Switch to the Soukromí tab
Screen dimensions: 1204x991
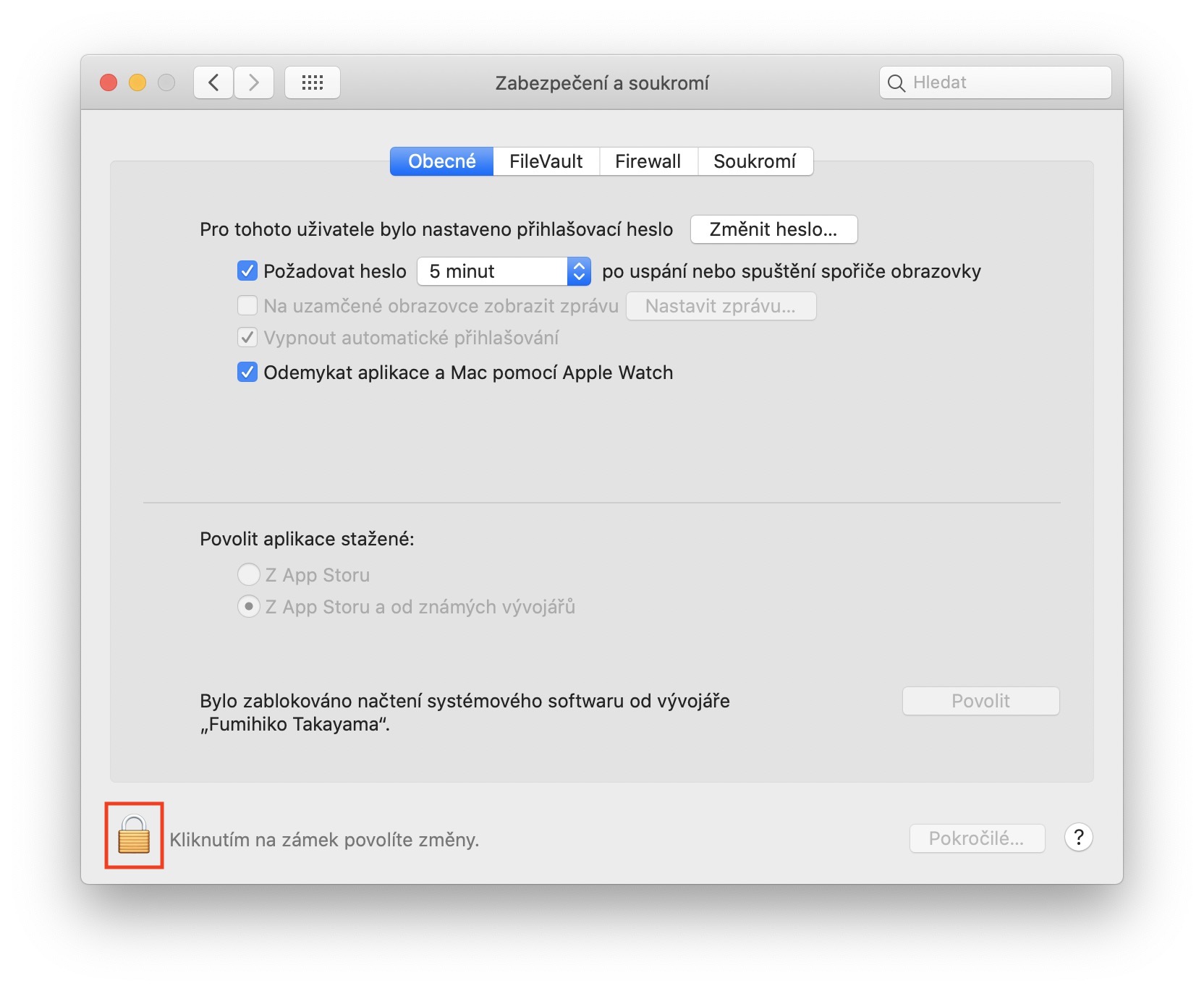click(755, 161)
